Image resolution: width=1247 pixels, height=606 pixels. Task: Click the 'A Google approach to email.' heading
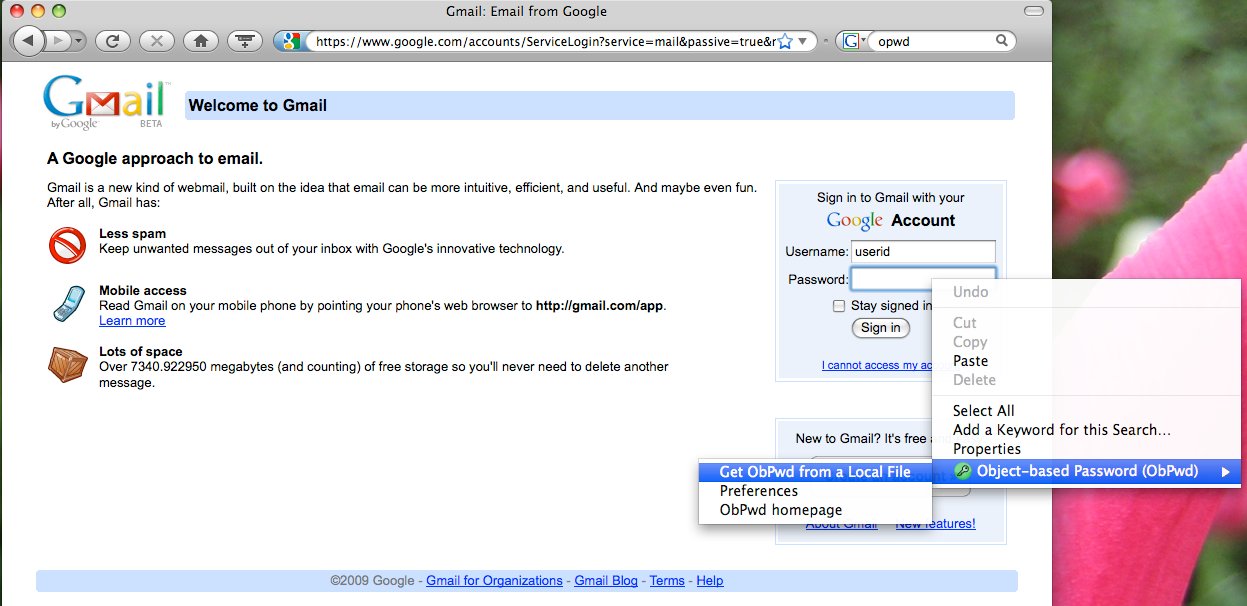pos(155,159)
